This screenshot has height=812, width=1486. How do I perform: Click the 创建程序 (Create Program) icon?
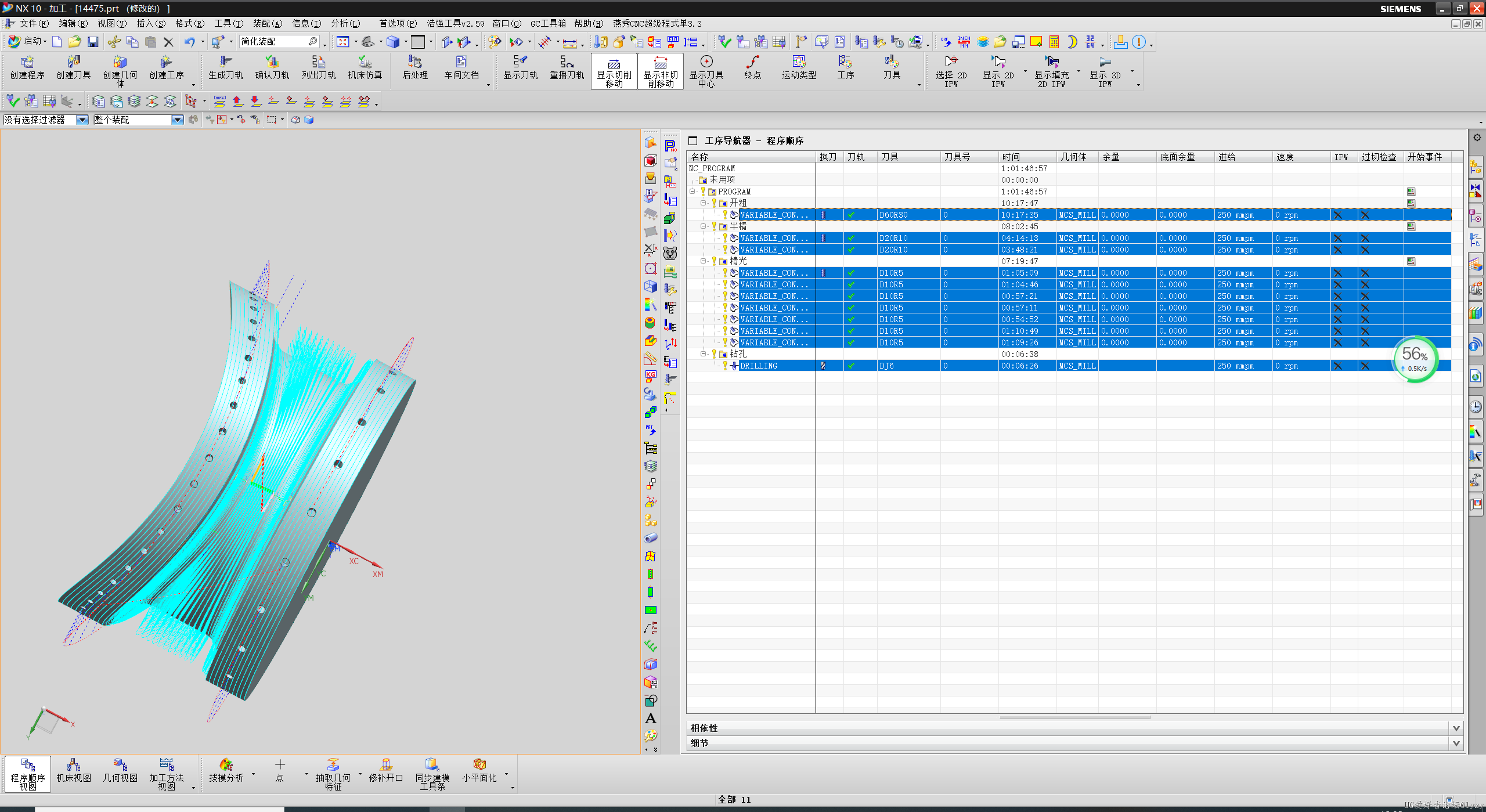coord(27,68)
